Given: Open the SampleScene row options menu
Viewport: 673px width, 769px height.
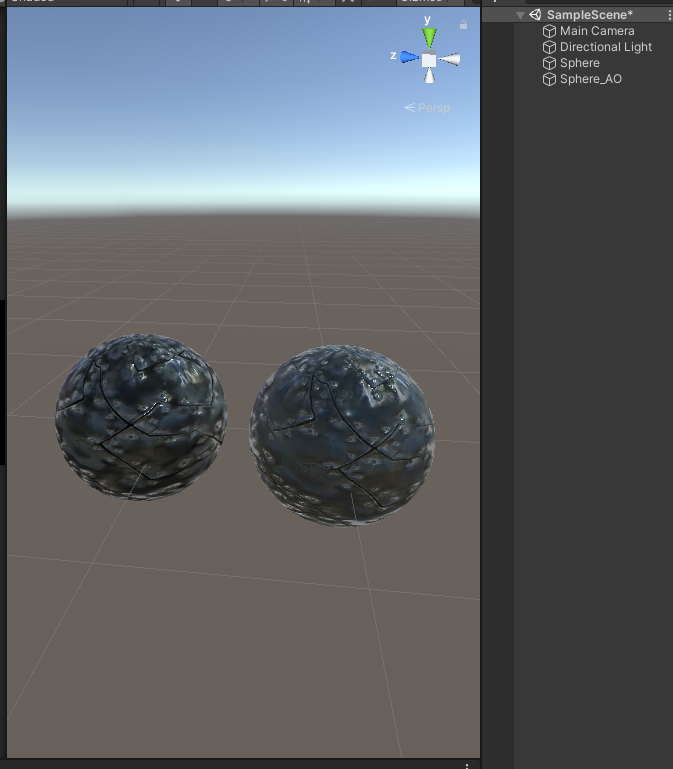Looking at the screenshot, I should [669, 15].
